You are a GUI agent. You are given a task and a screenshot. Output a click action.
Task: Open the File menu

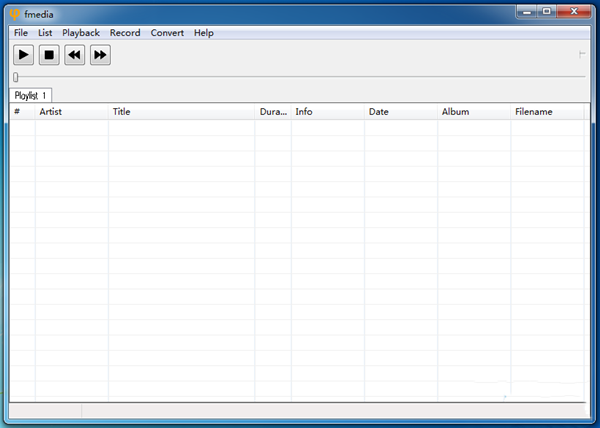[21, 33]
